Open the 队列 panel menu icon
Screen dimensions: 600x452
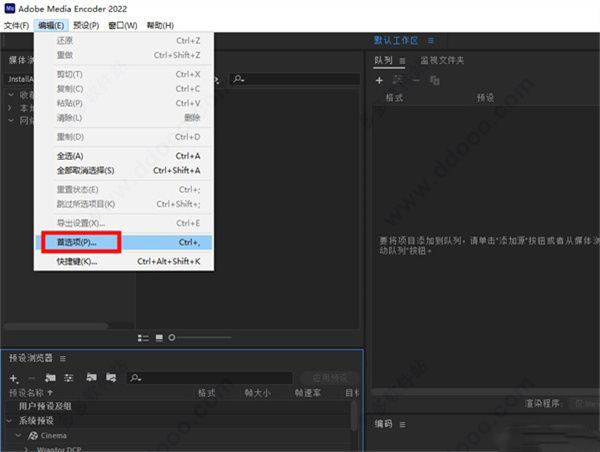click(402, 61)
